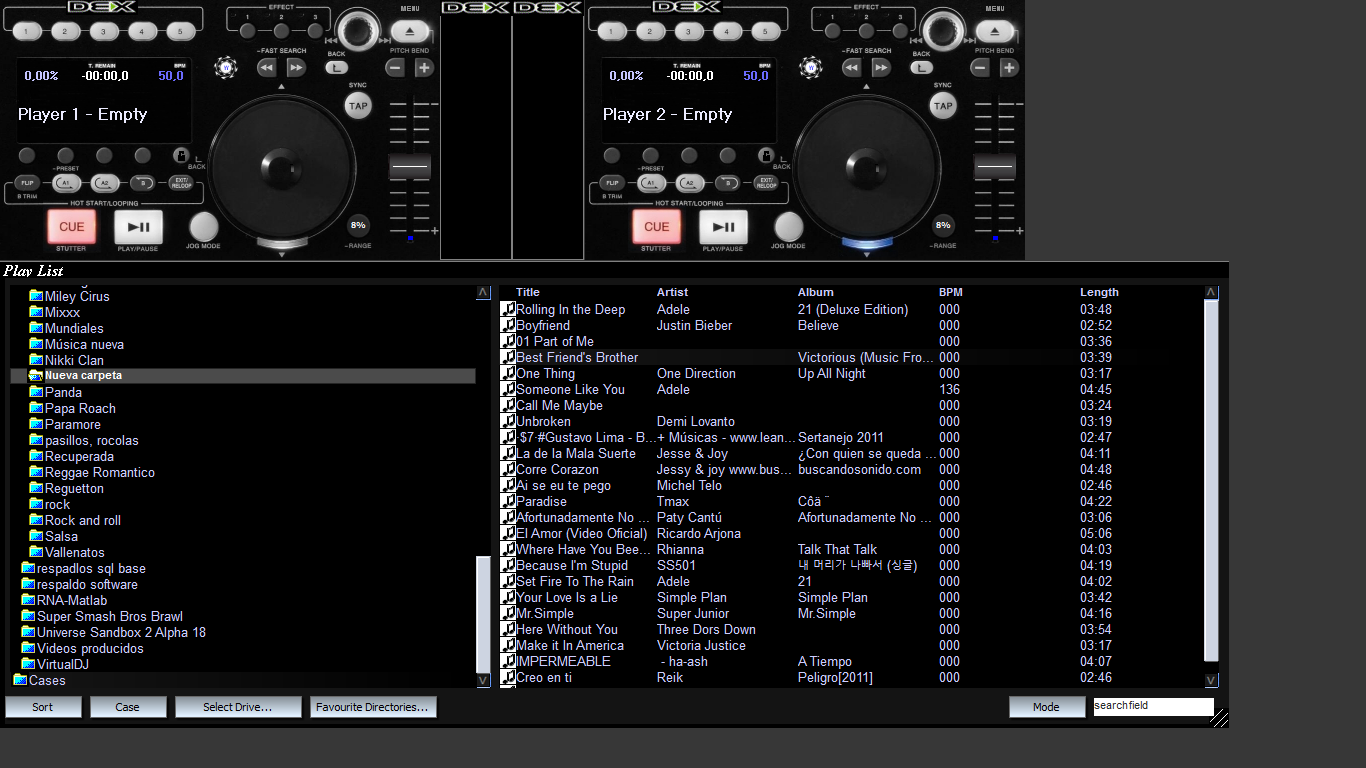Open the Sort menu below the folder tree
The width and height of the screenshot is (1366, 768).
click(43, 707)
